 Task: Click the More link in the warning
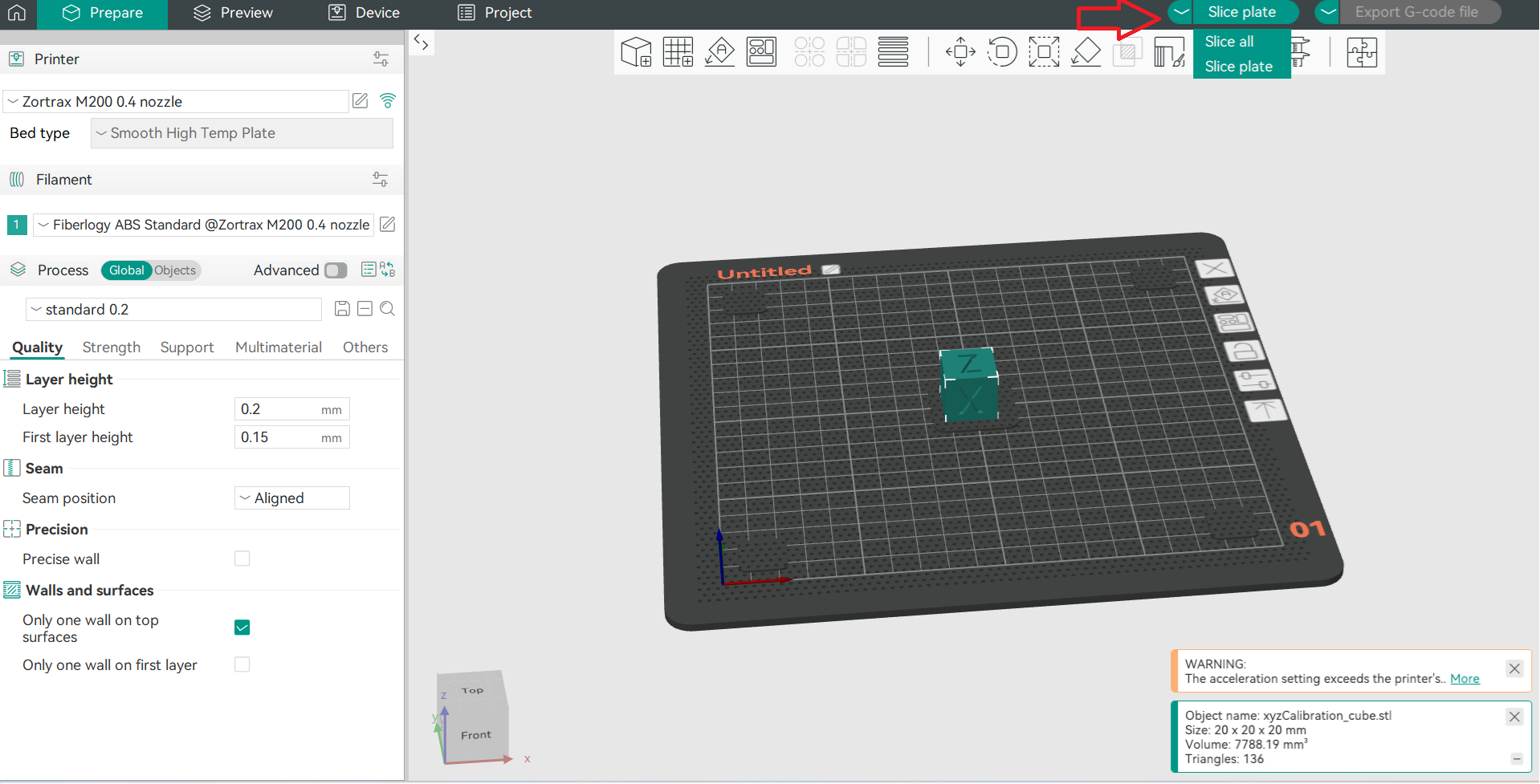click(1465, 679)
